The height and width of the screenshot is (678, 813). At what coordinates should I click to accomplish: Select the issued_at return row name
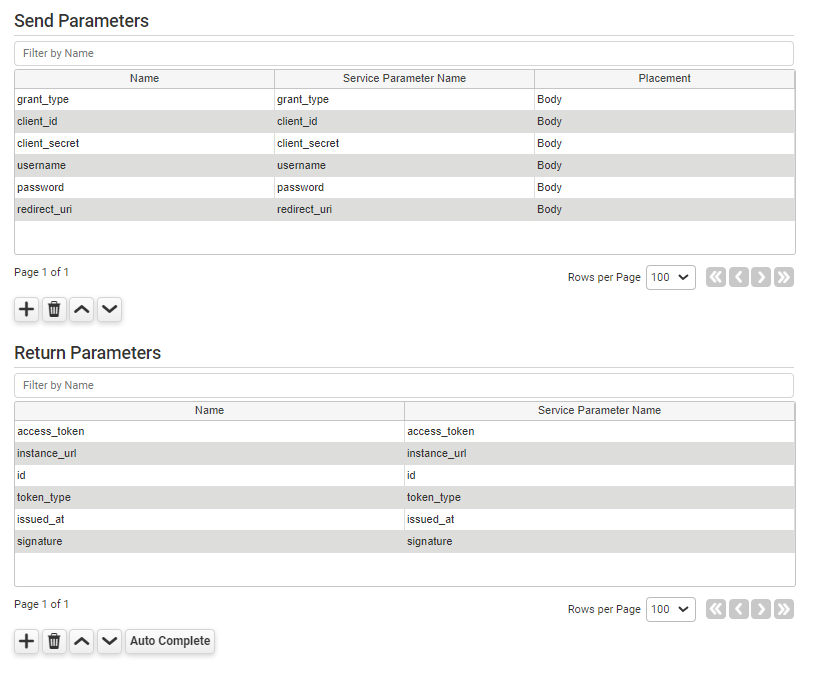(209, 519)
